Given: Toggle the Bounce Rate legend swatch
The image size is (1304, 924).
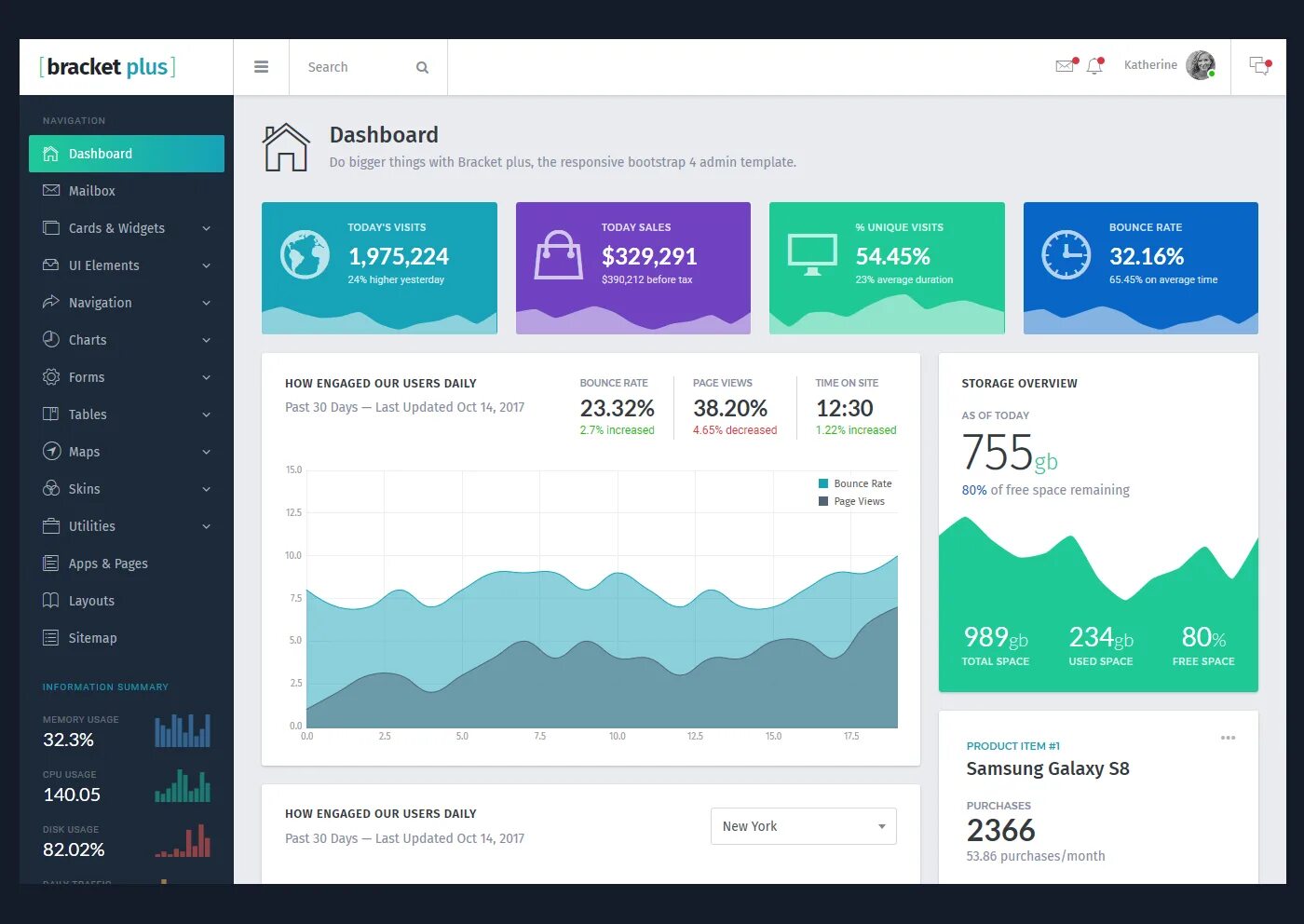Looking at the screenshot, I should (823, 483).
